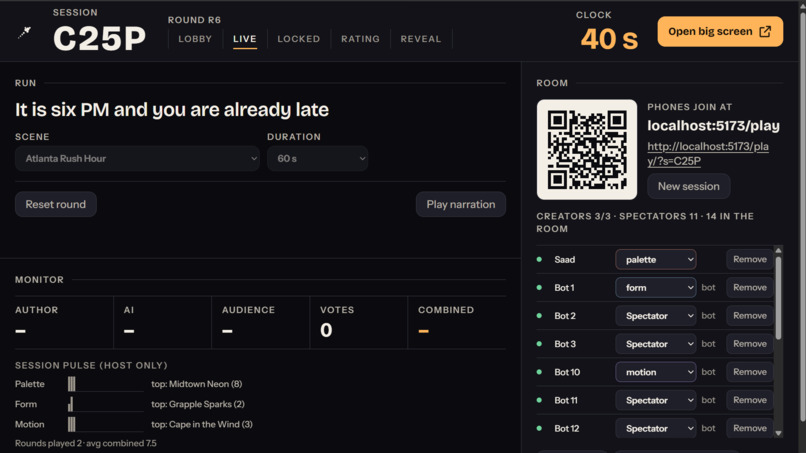Open Bot 2's Spectator role dropdown
This screenshot has height=453, width=806.
coord(656,316)
